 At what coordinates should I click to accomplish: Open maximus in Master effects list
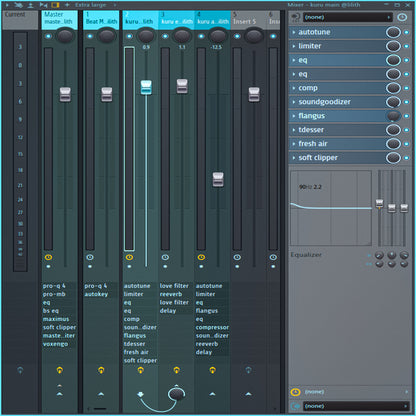tap(56, 319)
